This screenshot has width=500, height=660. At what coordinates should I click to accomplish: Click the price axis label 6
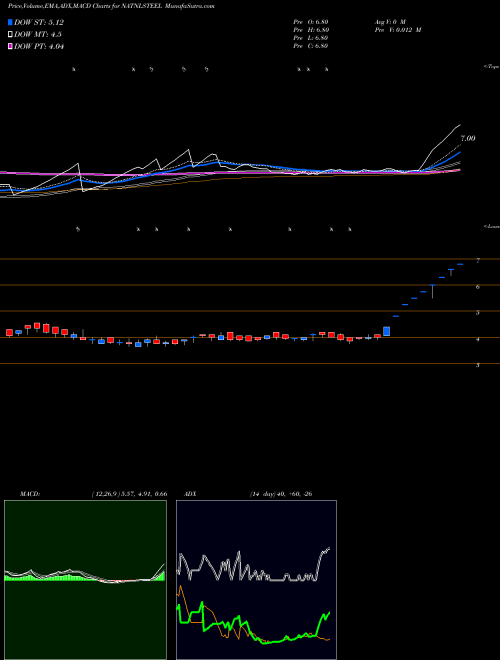478,287
